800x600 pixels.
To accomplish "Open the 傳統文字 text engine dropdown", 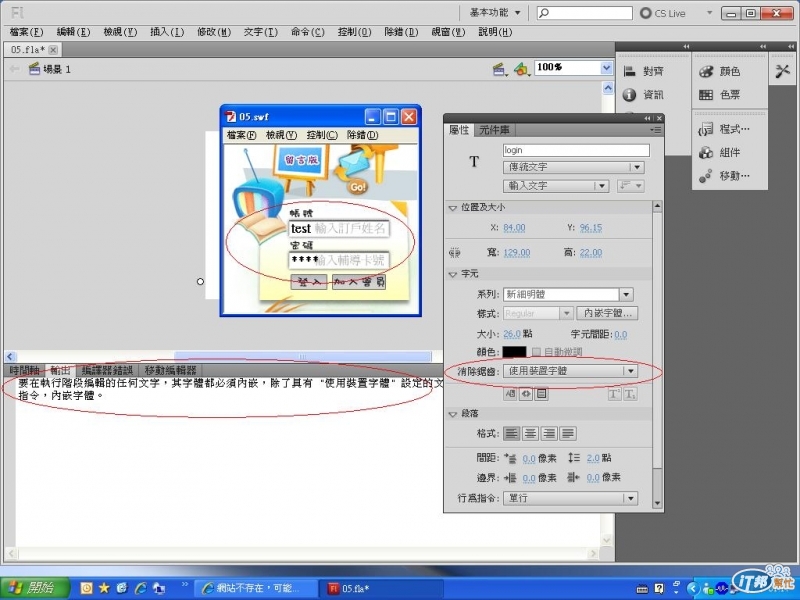I will pos(573,167).
